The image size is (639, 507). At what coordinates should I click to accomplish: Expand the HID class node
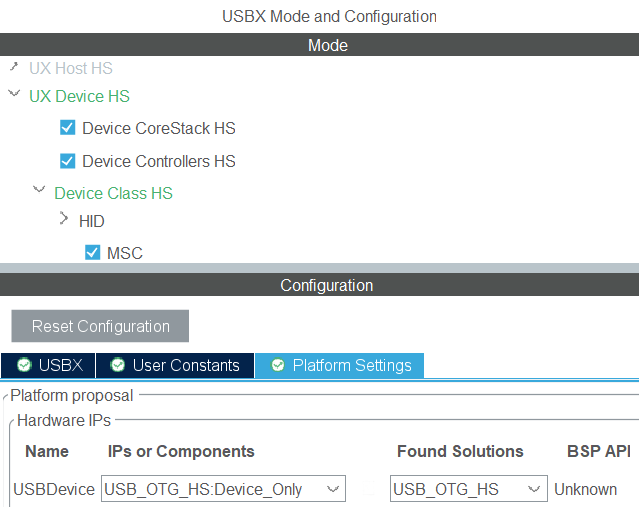point(64,219)
